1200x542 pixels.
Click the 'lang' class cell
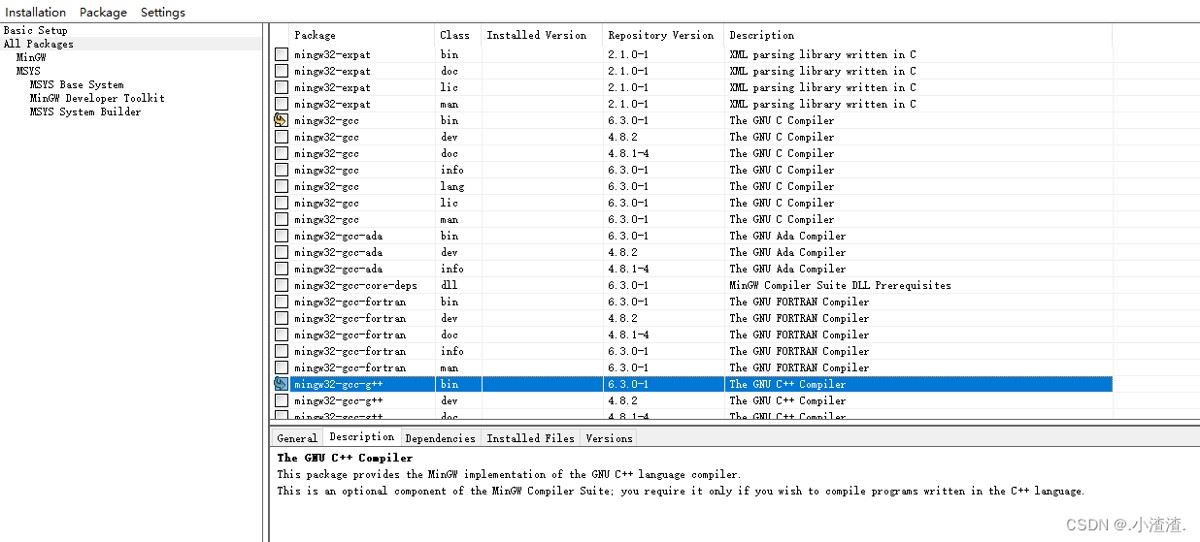[x=452, y=186]
